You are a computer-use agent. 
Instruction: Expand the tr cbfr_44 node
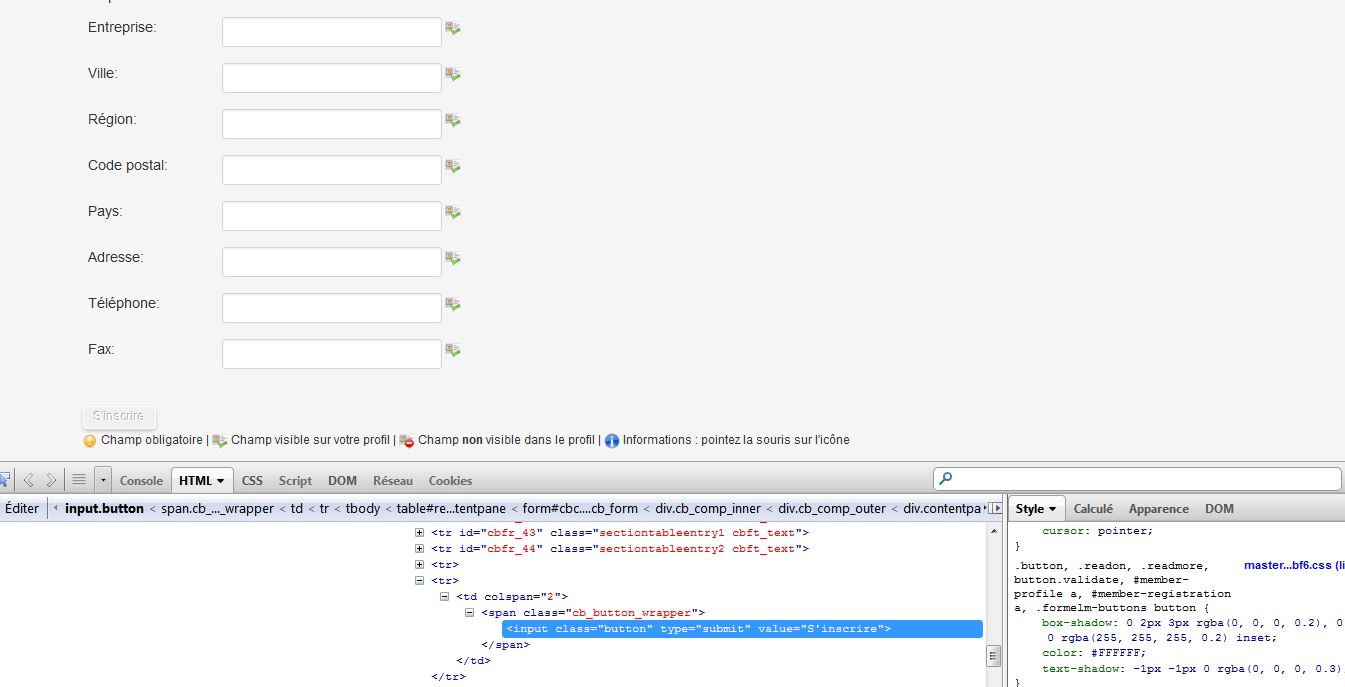tap(420, 549)
